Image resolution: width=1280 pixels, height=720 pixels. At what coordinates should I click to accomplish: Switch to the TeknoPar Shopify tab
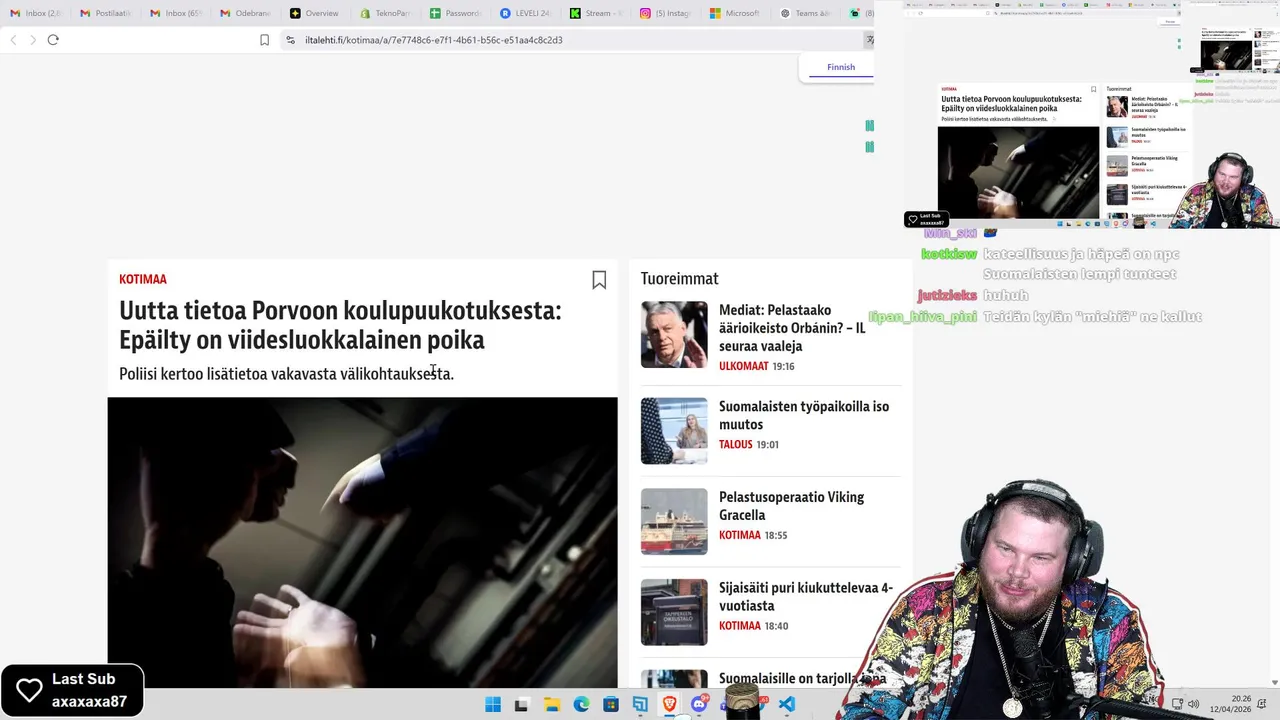click(386, 13)
